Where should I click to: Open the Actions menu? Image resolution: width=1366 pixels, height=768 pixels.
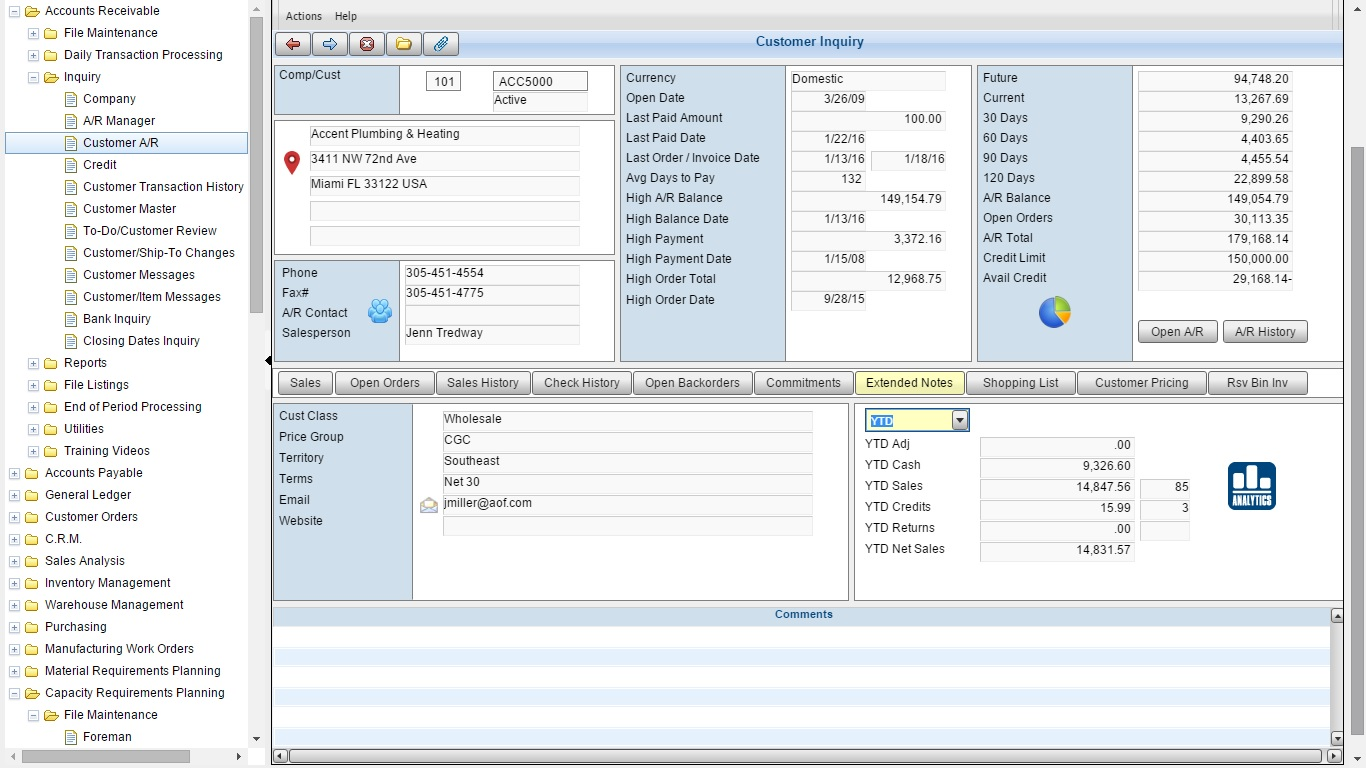click(304, 16)
